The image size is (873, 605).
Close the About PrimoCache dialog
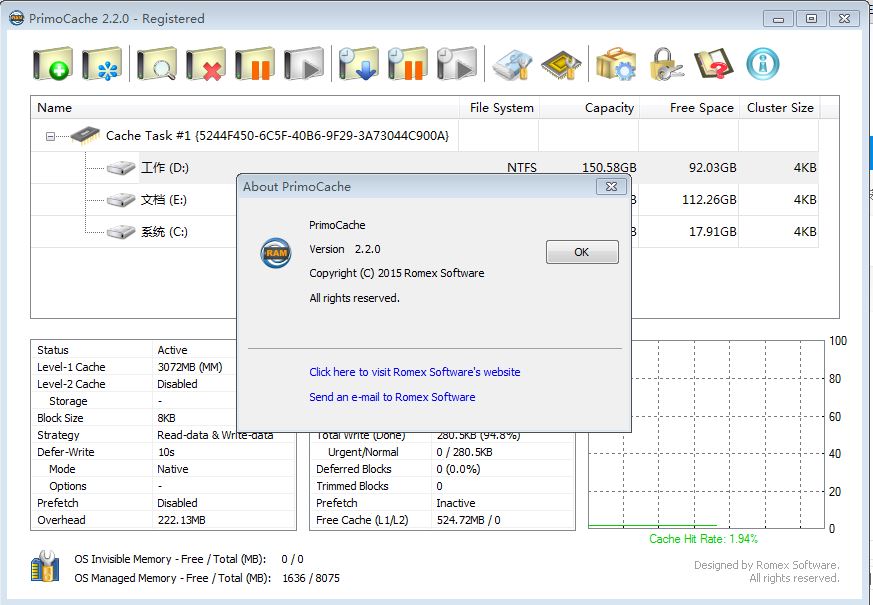611,186
